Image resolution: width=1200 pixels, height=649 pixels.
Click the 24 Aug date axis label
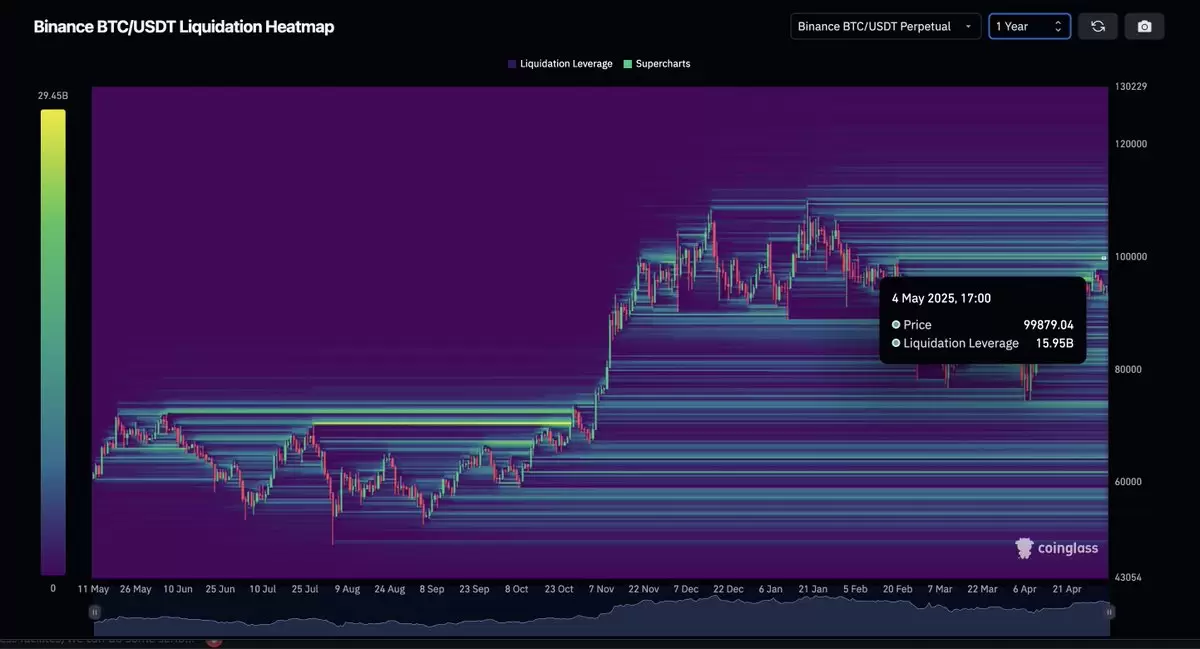click(389, 590)
